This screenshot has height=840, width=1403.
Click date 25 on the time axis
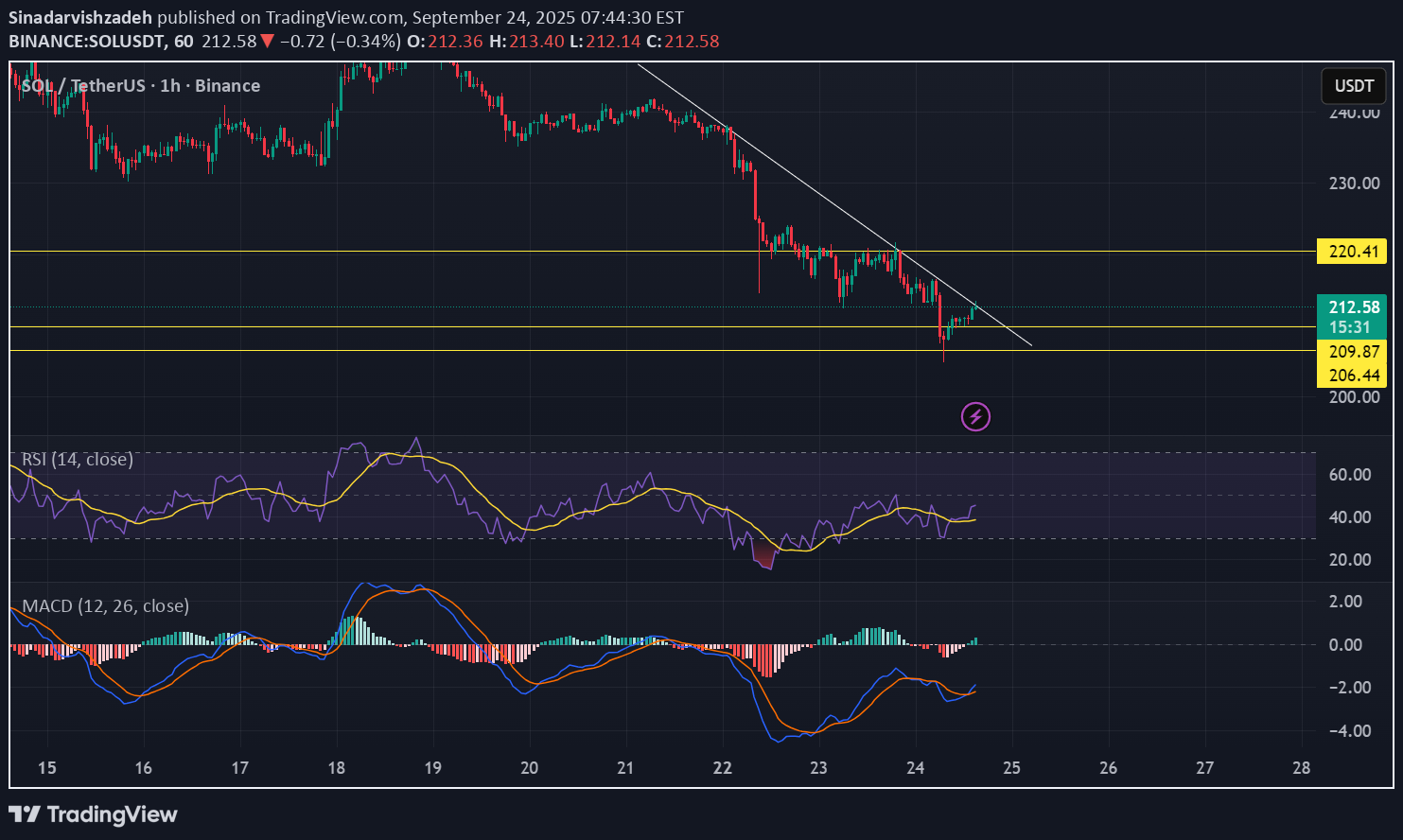1011,767
